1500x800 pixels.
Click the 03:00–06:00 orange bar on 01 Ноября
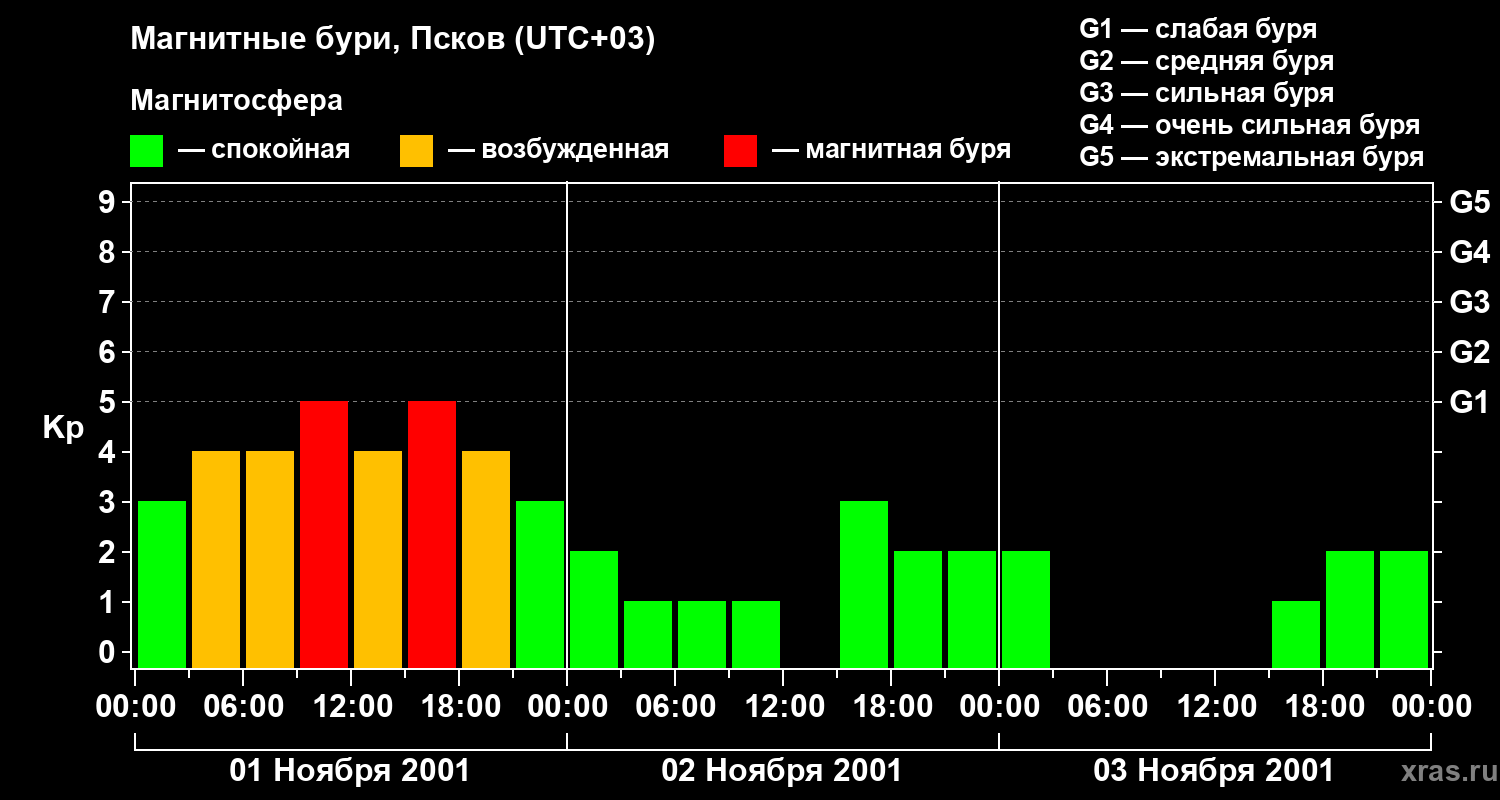(216, 559)
